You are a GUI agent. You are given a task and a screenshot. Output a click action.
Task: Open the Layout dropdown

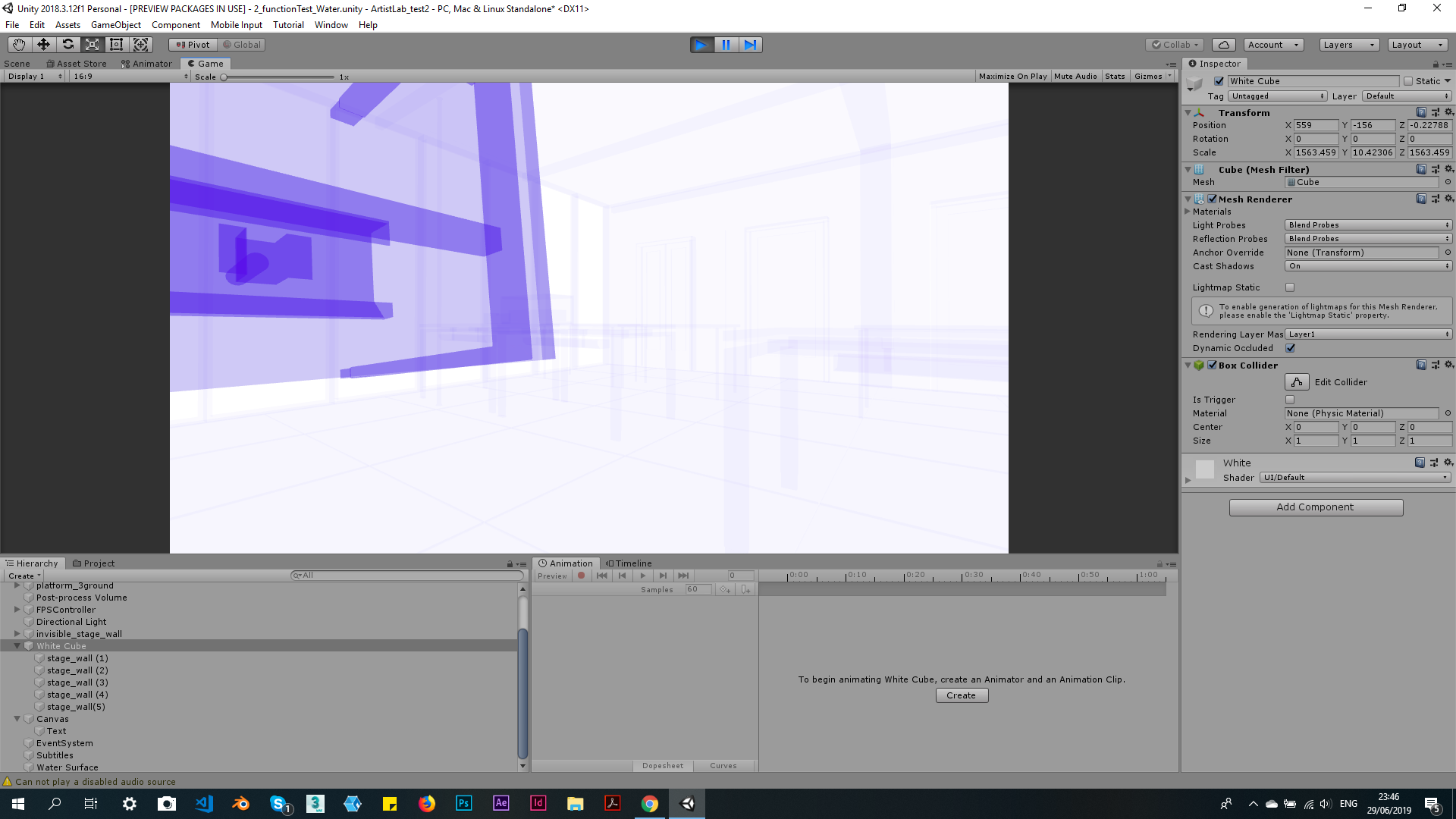pos(1417,45)
